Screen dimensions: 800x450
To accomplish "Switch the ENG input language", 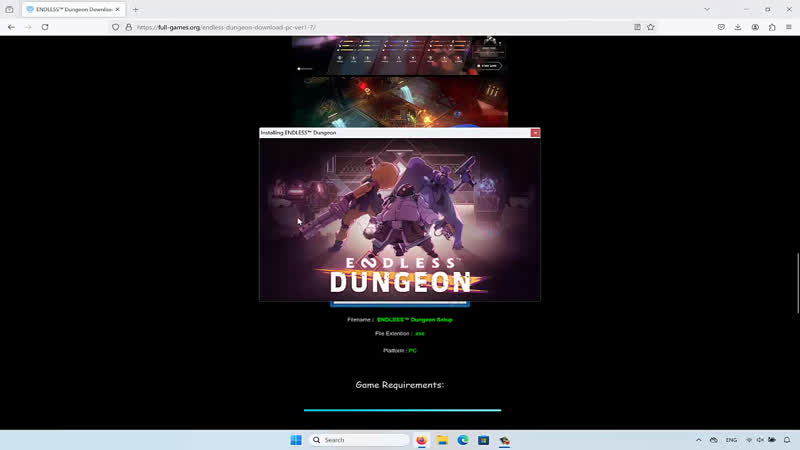I will pyautogui.click(x=731, y=440).
